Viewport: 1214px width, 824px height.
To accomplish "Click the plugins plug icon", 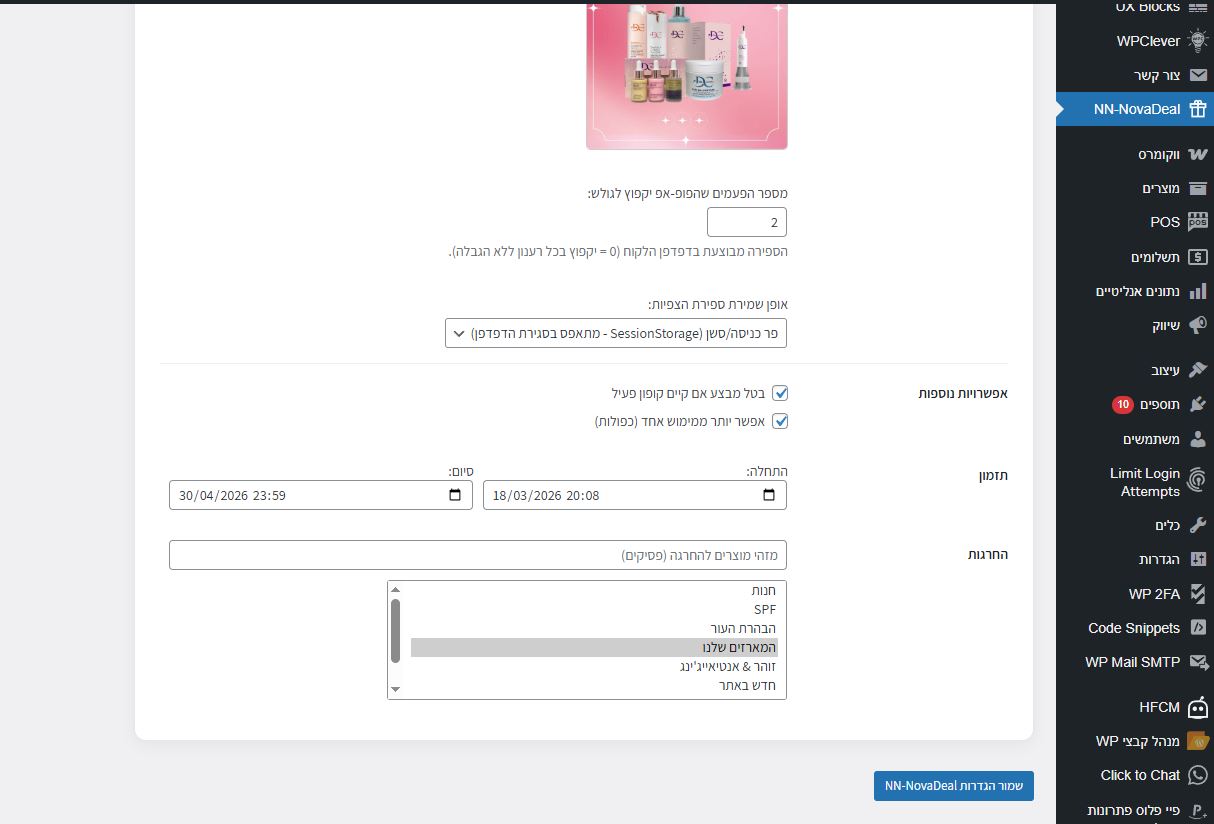I will click(1197, 404).
